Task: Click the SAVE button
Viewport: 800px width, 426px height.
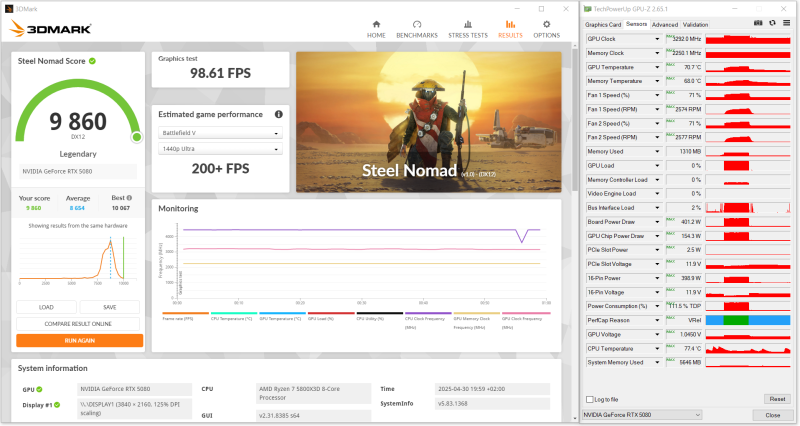Action: point(110,307)
